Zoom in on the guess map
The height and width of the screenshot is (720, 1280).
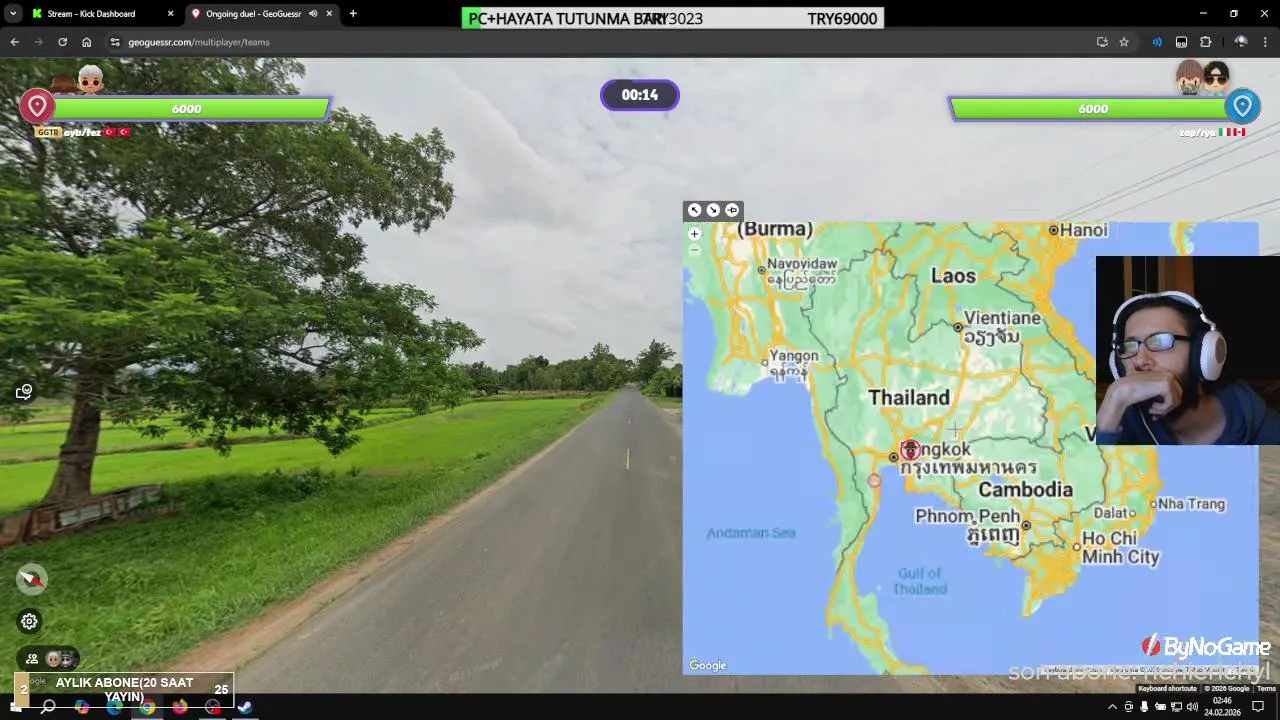click(x=694, y=234)
